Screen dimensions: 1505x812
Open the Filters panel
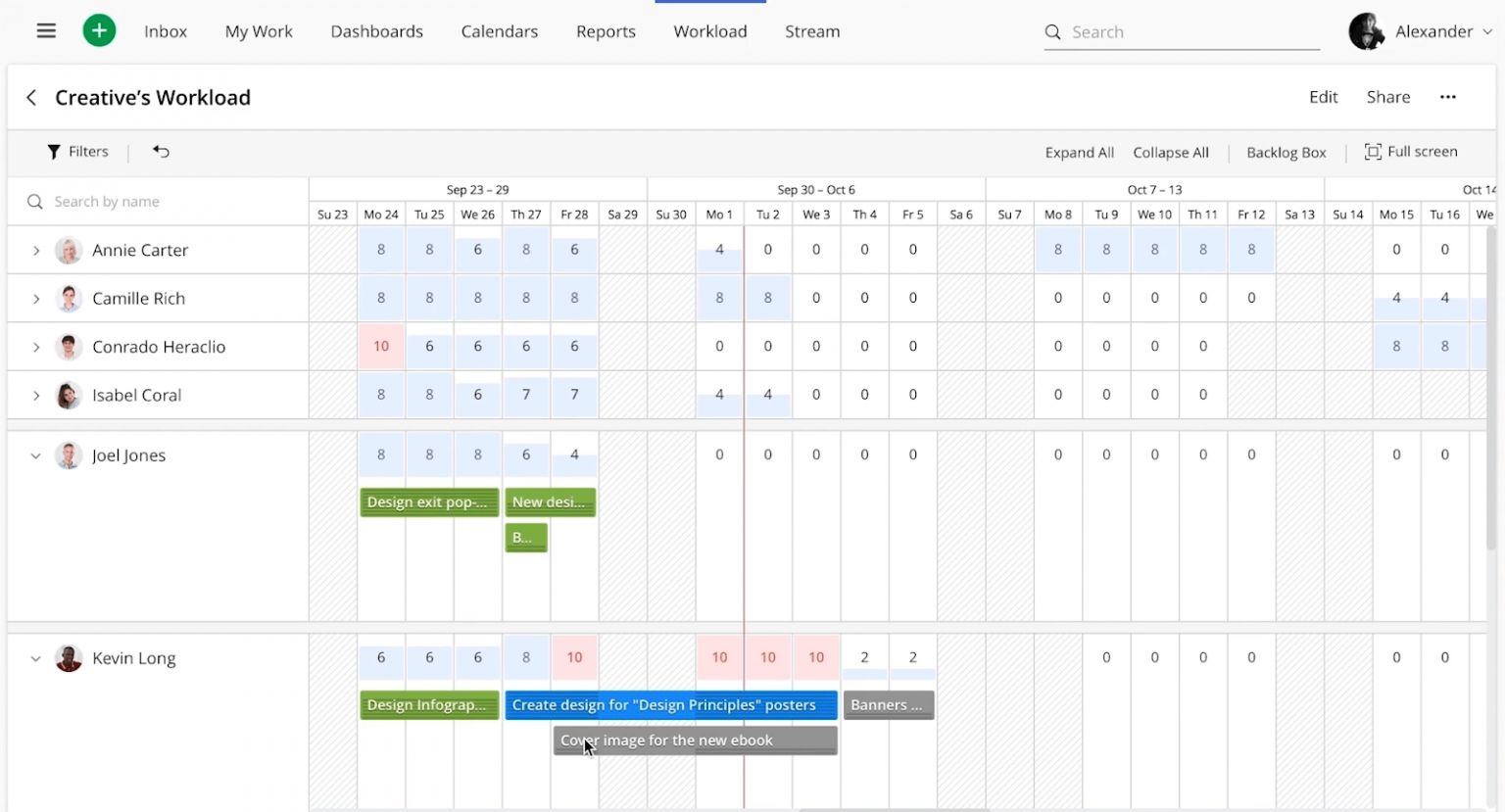click(x=77, y=152)
